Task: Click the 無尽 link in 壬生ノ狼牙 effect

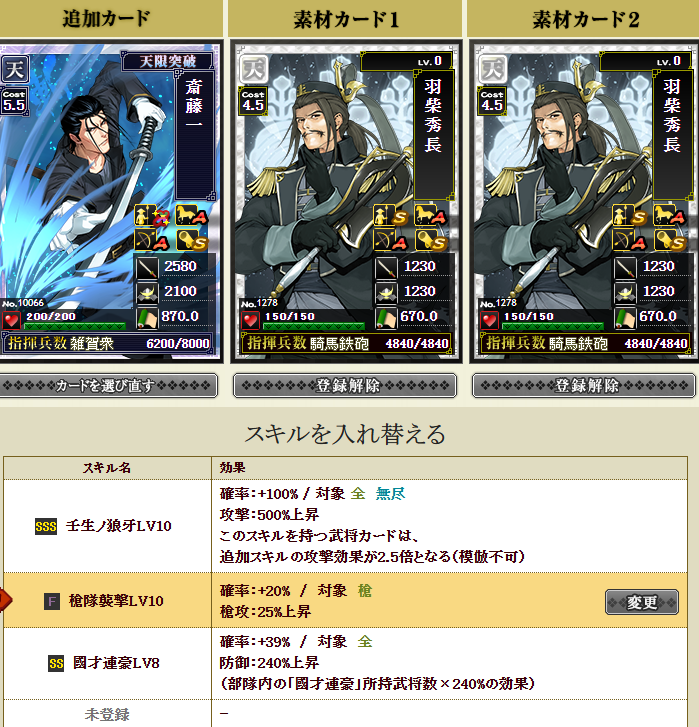Action: point(390,493)
